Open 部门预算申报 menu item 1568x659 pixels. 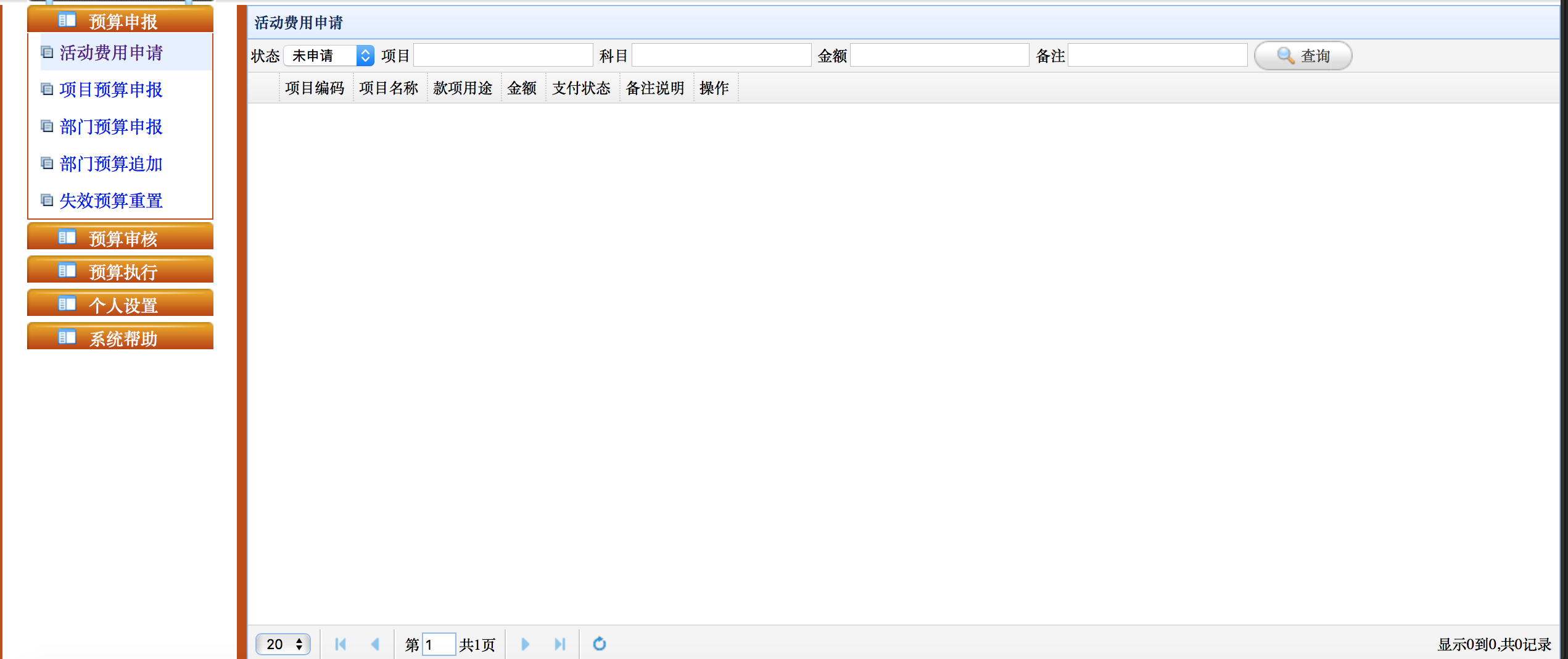[x=111, y=126]
